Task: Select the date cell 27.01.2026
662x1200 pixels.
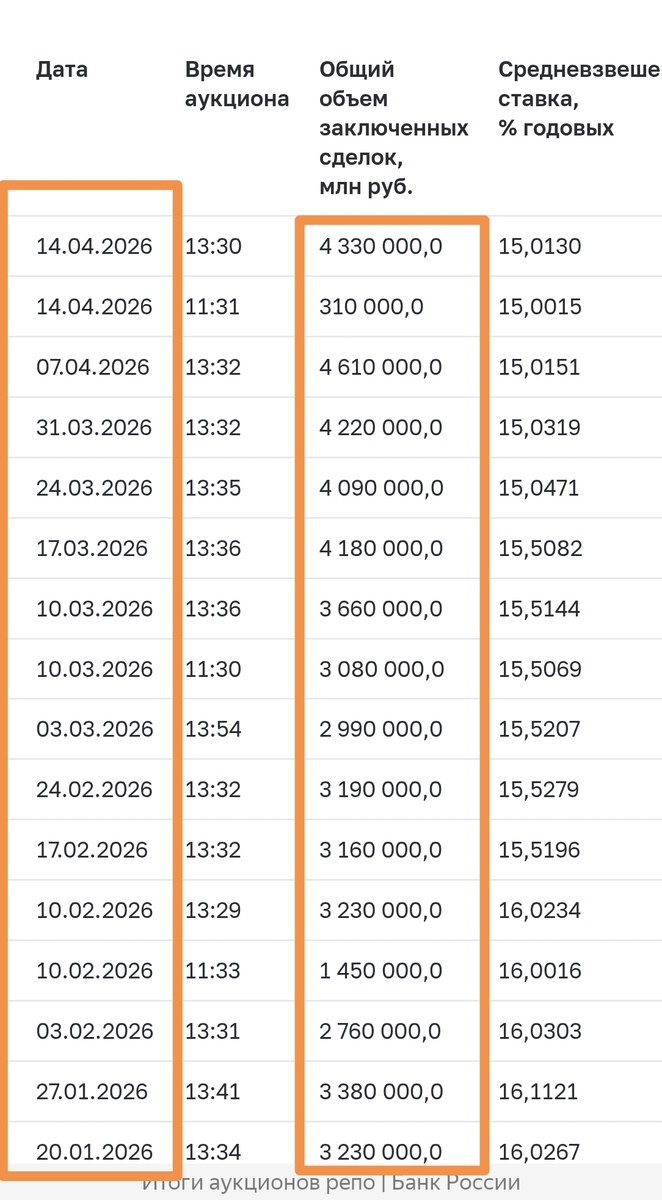Action: click(x=92, y=1091)
